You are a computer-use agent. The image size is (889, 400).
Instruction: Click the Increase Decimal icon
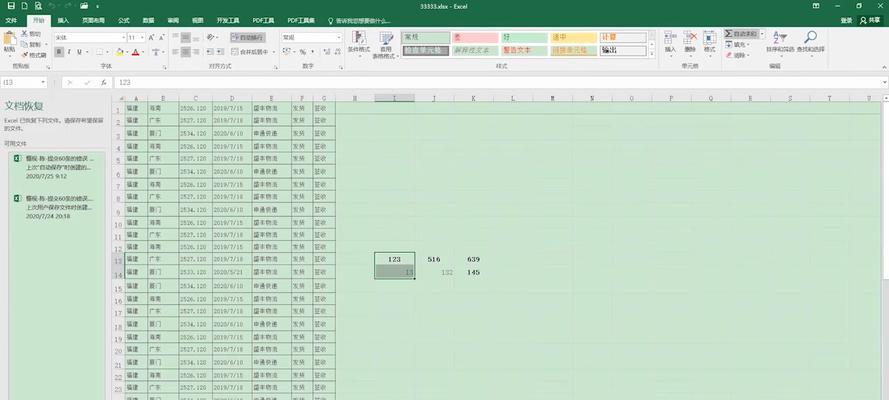tap(326, 52)
